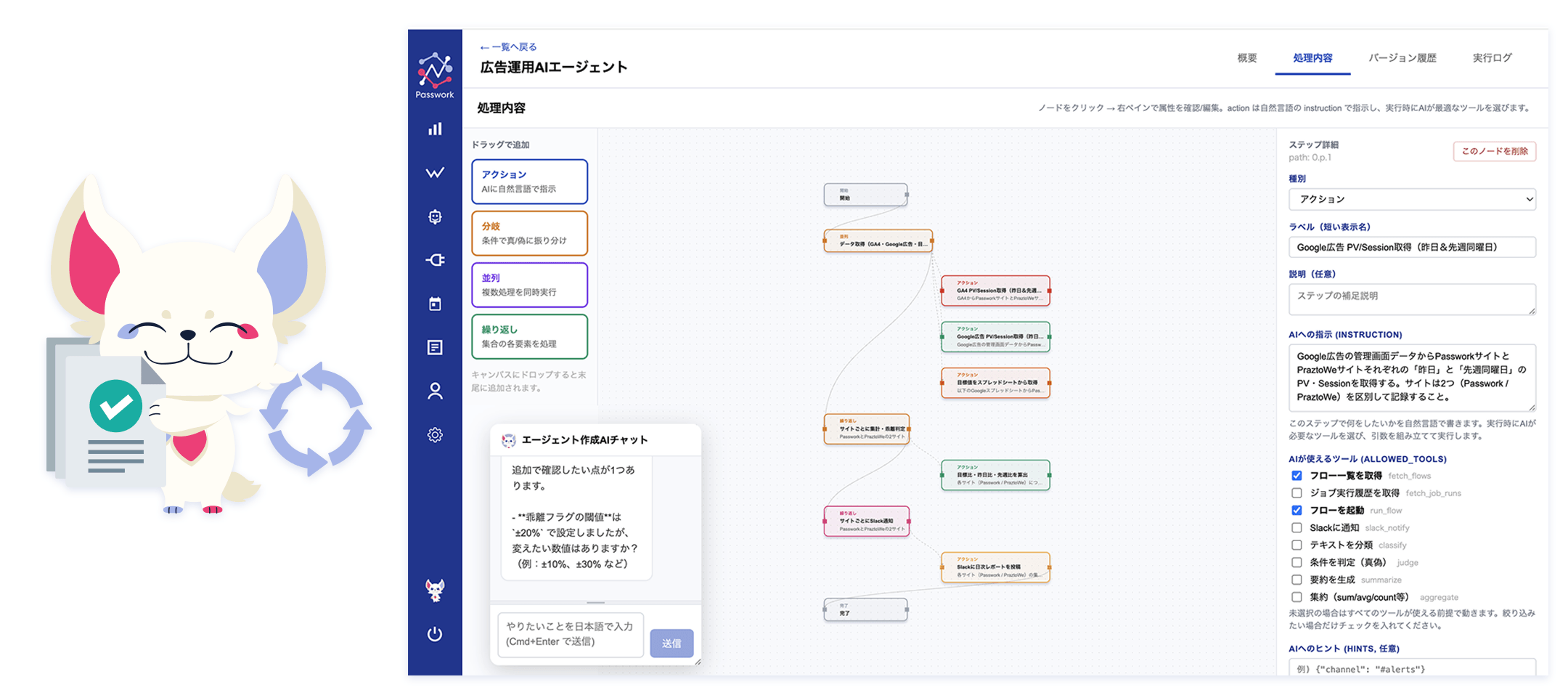The width and height of the screenshot is (1568, 698).
Task: Open the 種別 dropdown showing アクション
Action: (1411, 199)
